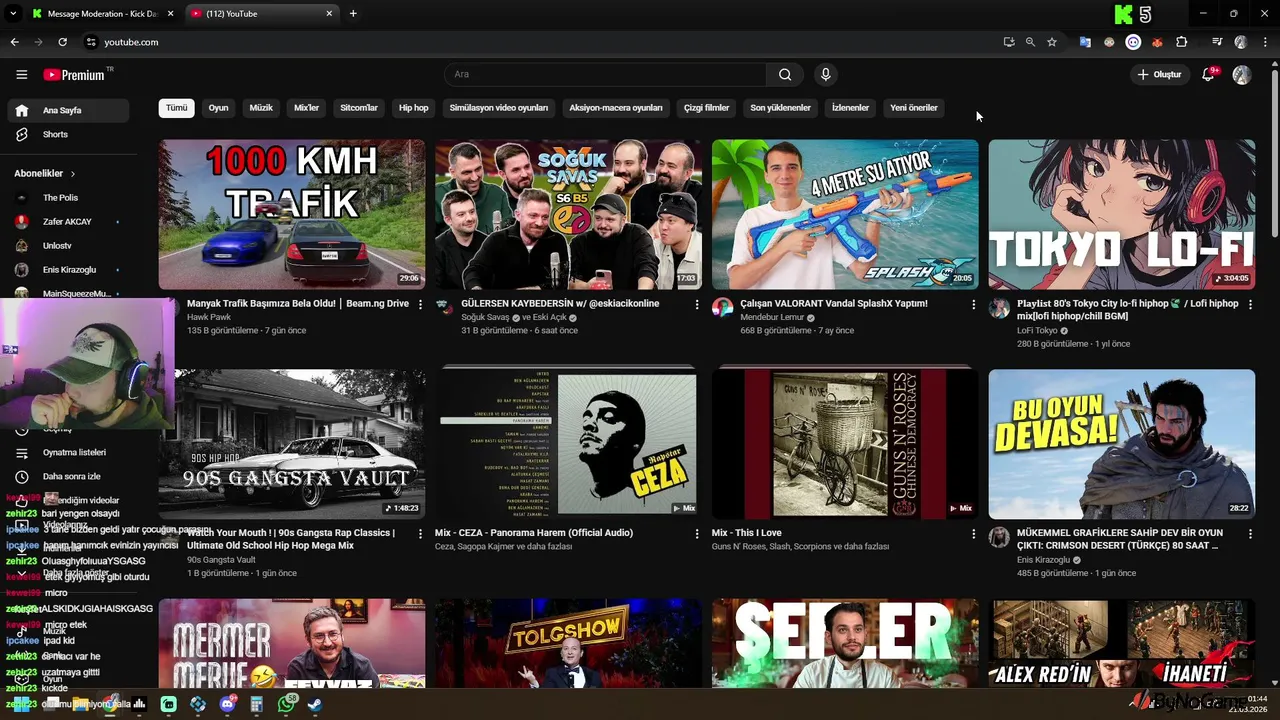Image resolution: width=1280 pixels, height=720 pixels.
Task: Open Unlostv subscription channel
Action: (68, 246)
